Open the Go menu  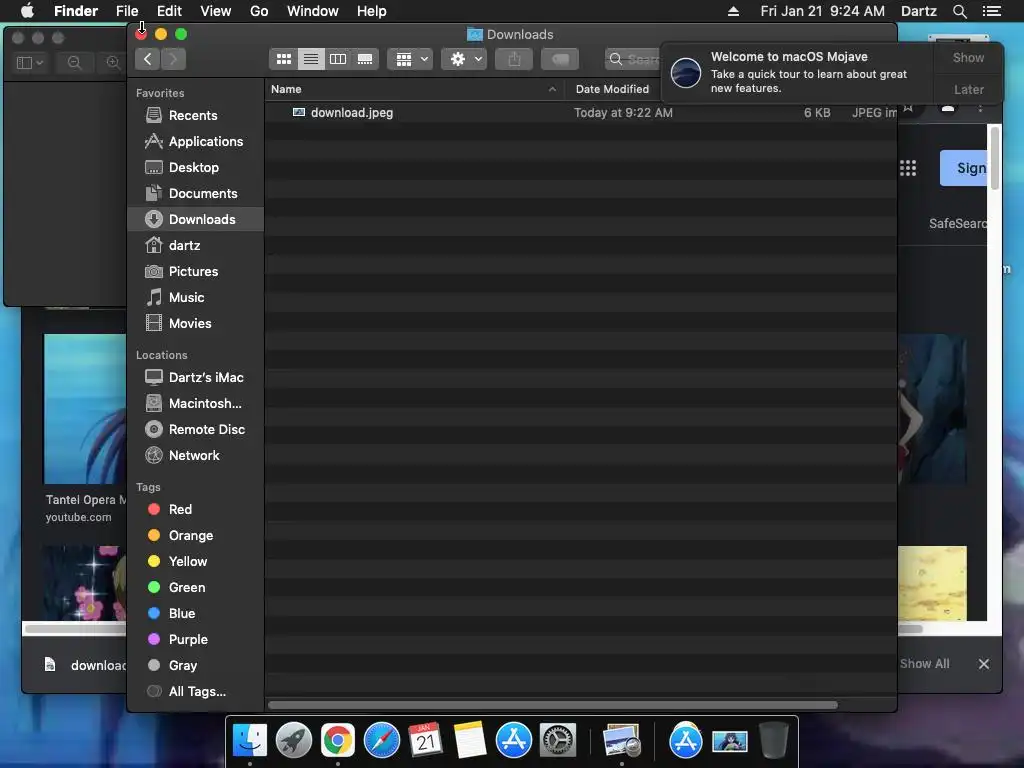[259, 11]
